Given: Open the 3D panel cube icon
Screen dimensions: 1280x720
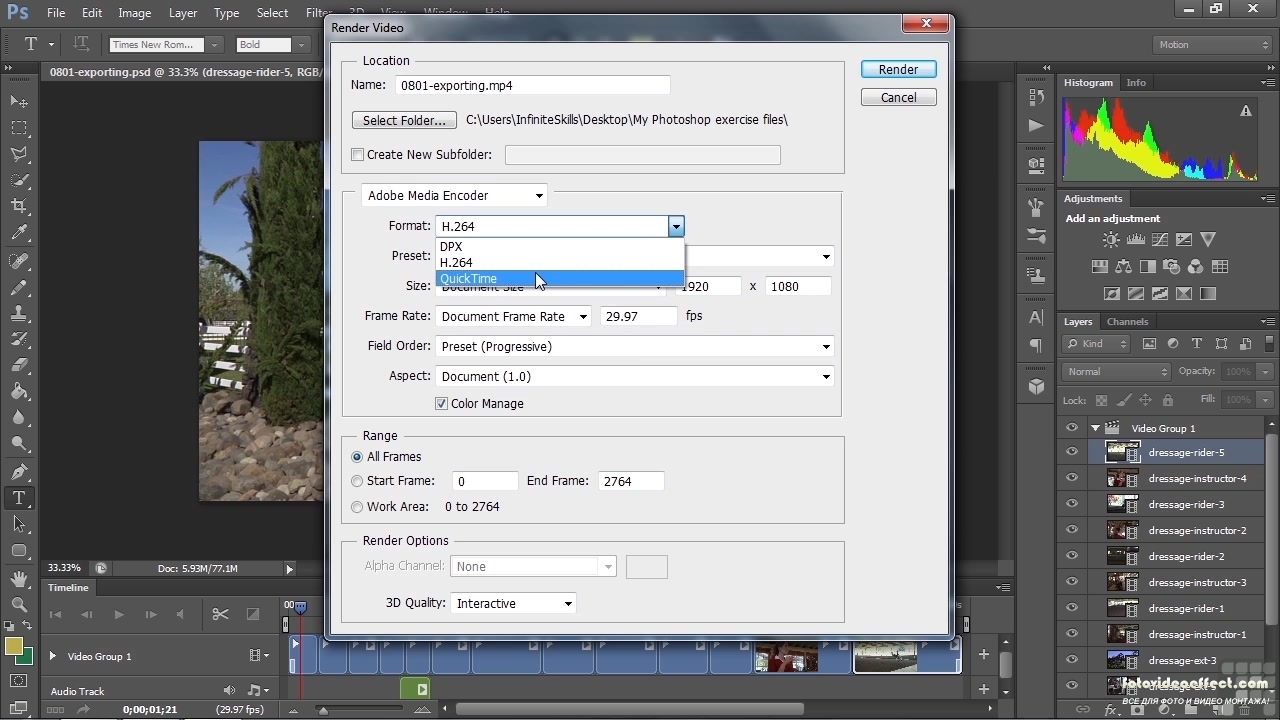Looking at the screenshot, I should click(x=1036, y=386).
